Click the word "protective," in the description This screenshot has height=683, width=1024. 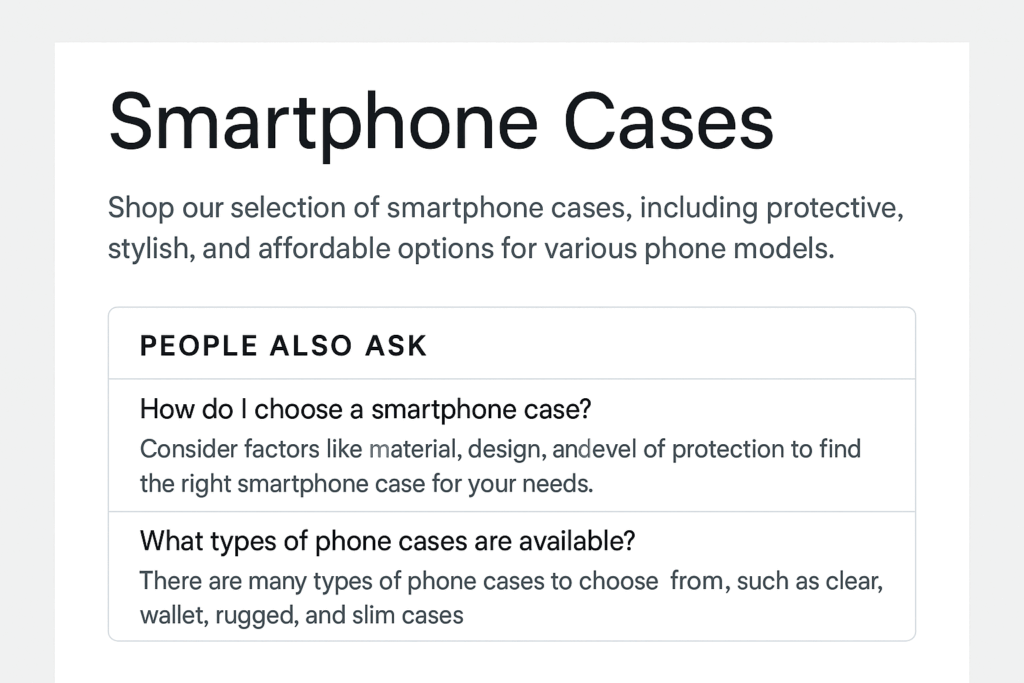835,208
